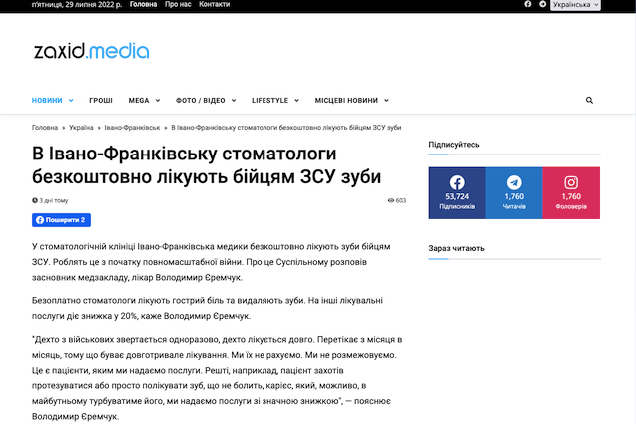
Task: Click the Telegram icon in top bar
Action: 542,5
